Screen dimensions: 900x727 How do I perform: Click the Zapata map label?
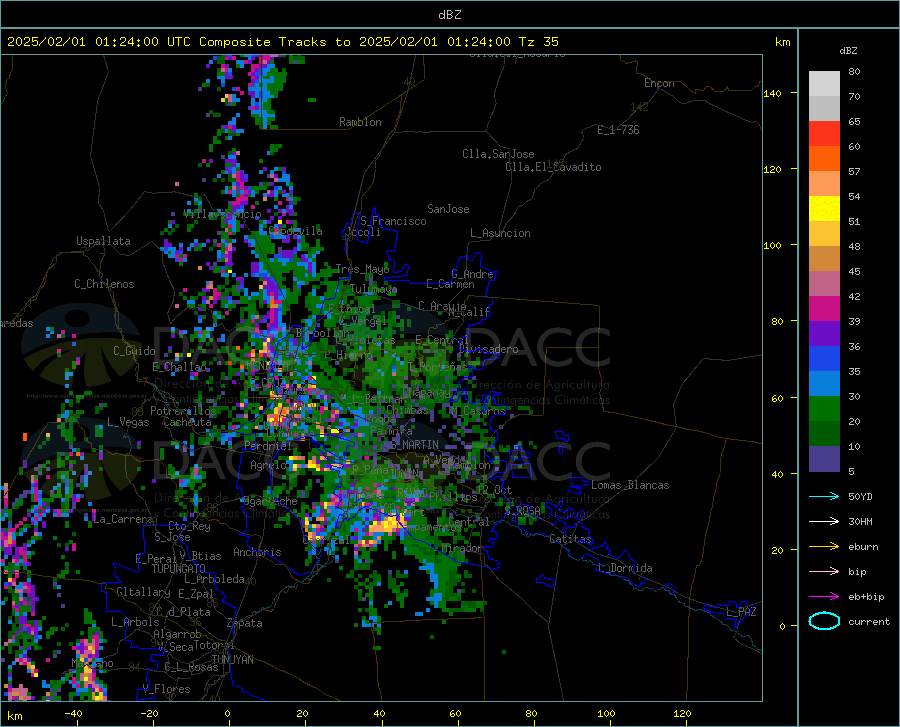pyautogui.click(x=245, y=623)
